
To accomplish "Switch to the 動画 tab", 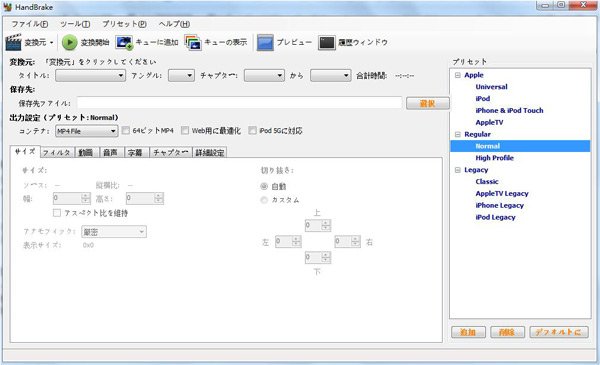I will [x=86, y=153].
